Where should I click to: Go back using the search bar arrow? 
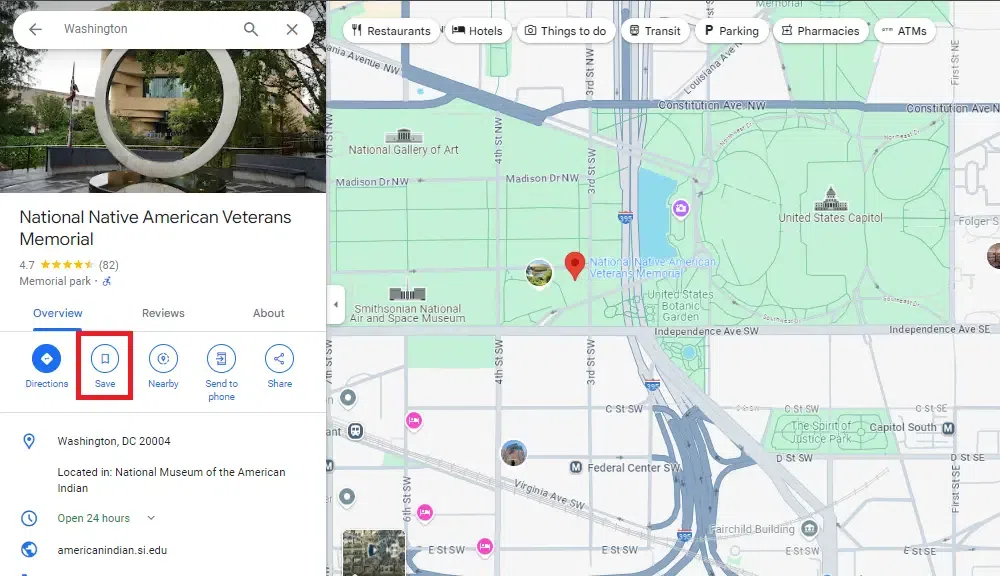pos(35,29)
